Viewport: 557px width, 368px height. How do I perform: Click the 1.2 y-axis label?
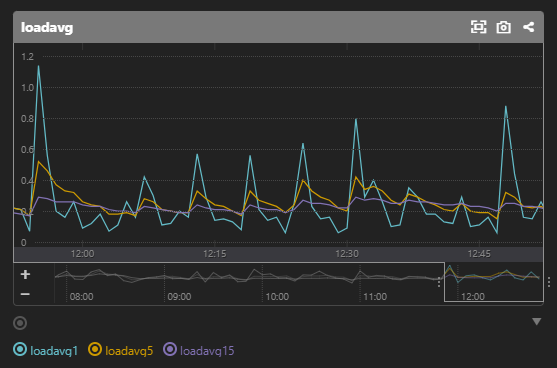click(27, 56)
